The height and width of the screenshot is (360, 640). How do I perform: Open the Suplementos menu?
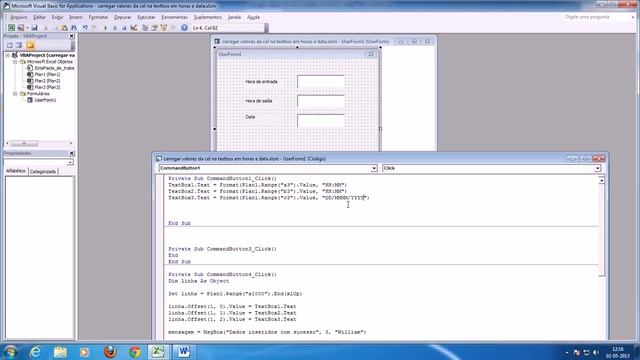(x=207, y=17)
